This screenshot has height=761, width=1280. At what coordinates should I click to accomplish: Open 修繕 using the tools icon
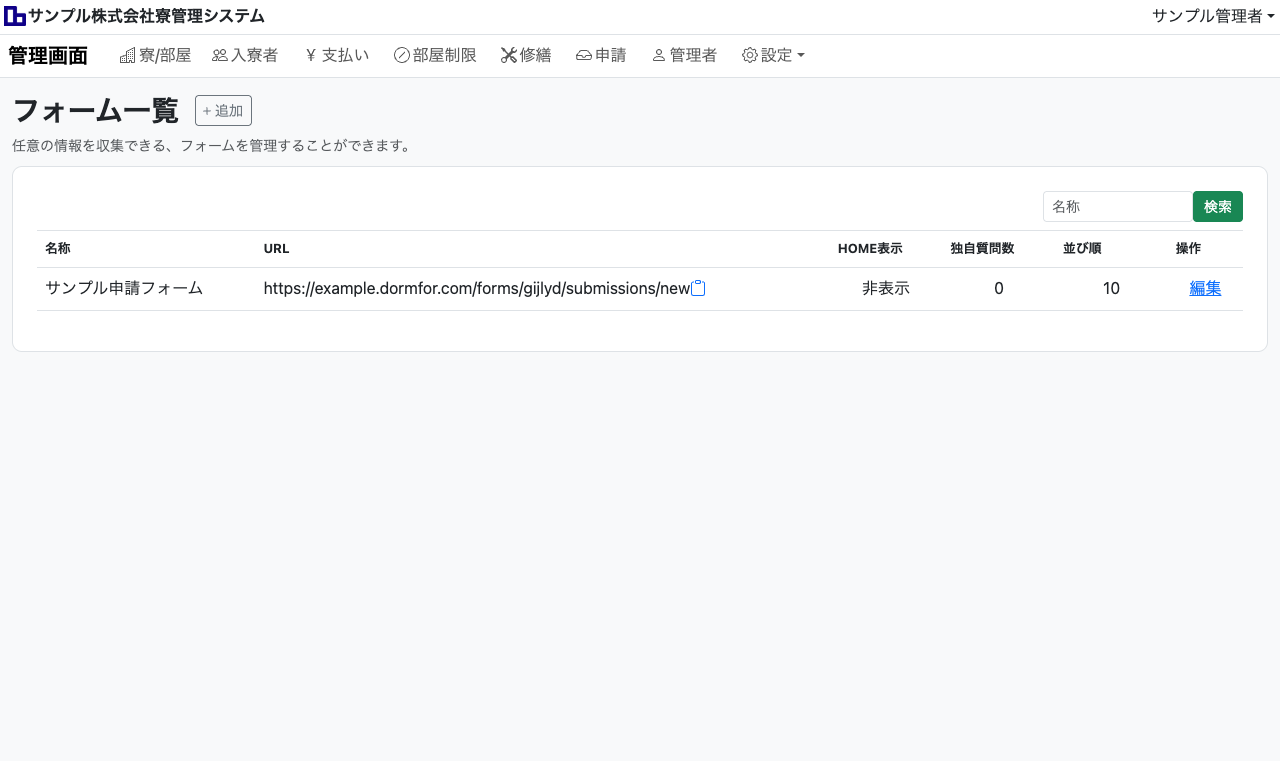click(x=509, y=56)
